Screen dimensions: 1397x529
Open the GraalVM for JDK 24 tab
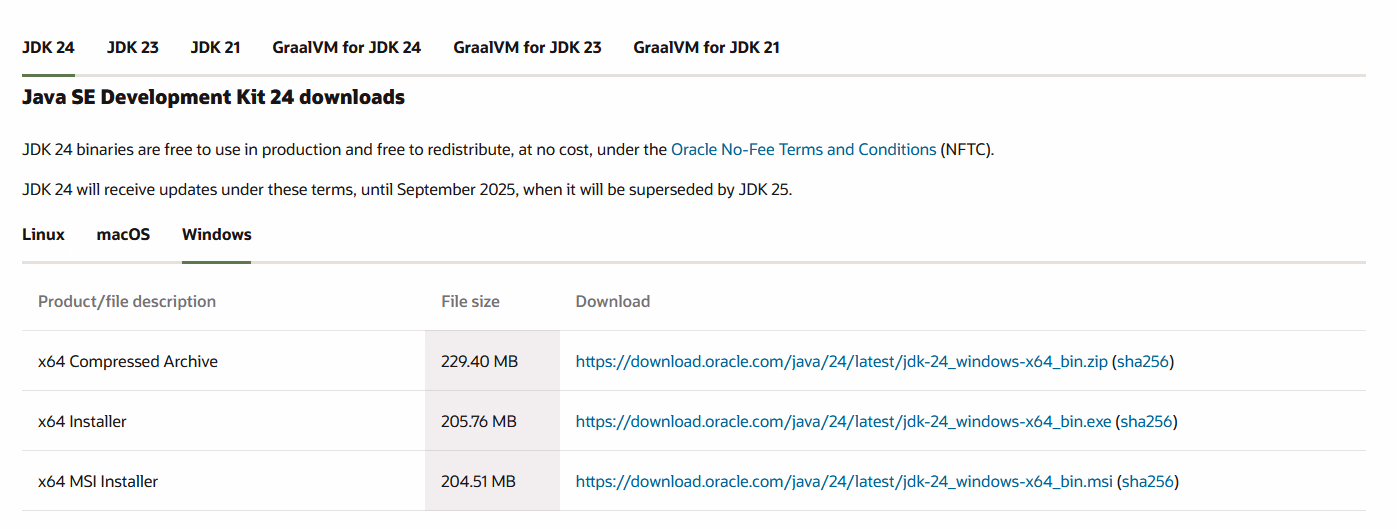coord(346,47)
